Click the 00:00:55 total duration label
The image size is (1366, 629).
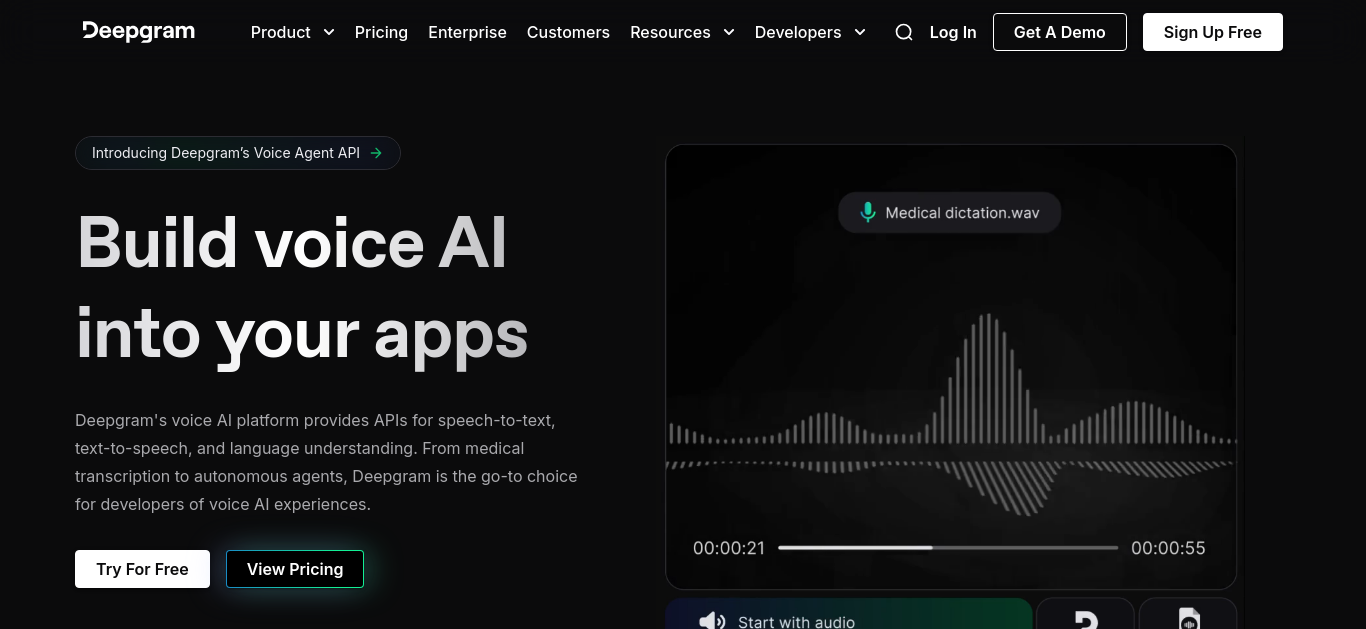1168,548
